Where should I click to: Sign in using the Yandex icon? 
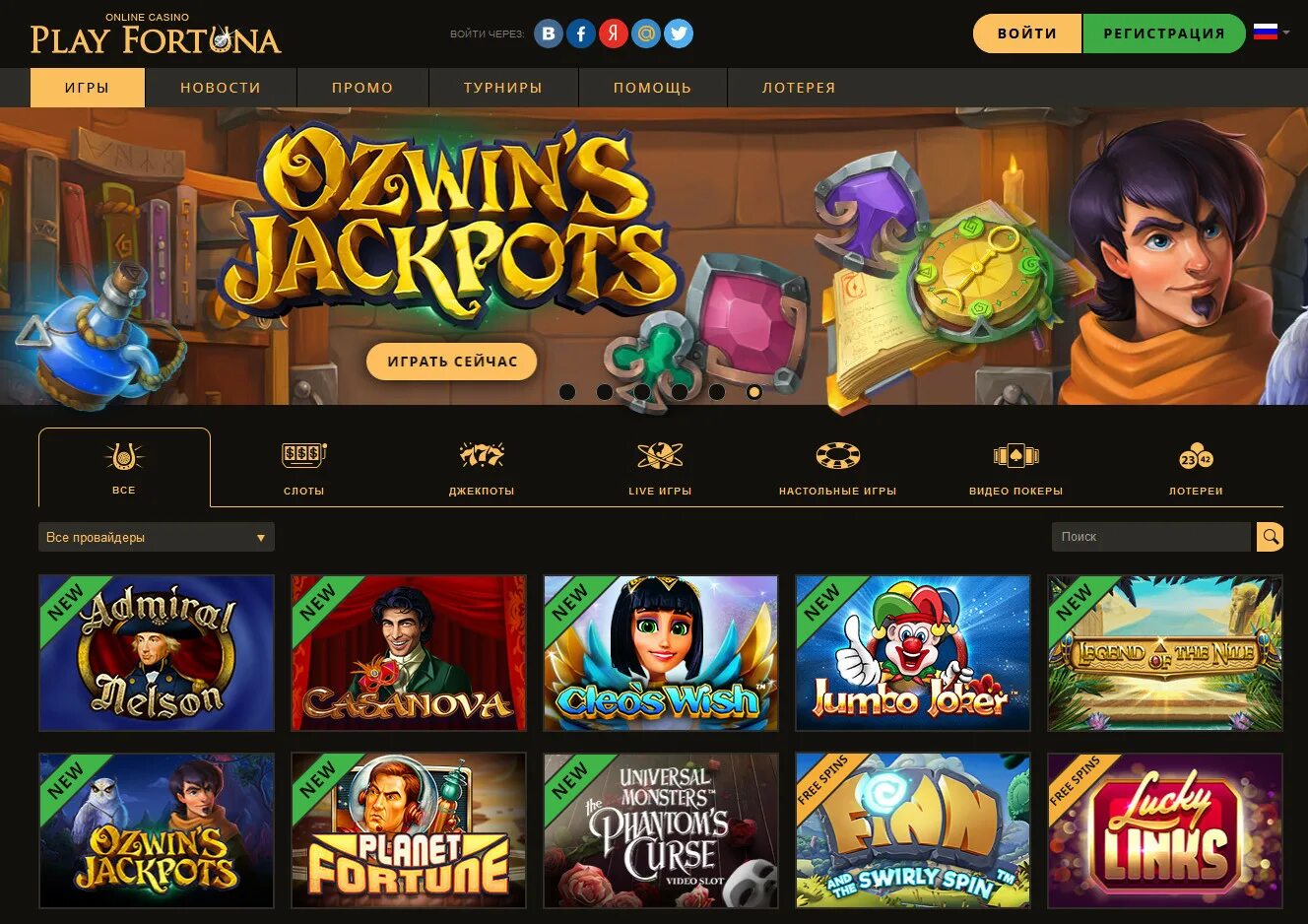(614, 33)
